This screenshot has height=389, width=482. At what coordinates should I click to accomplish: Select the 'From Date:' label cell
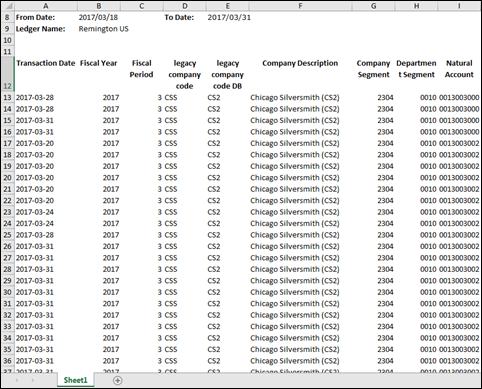pos(46,17)
